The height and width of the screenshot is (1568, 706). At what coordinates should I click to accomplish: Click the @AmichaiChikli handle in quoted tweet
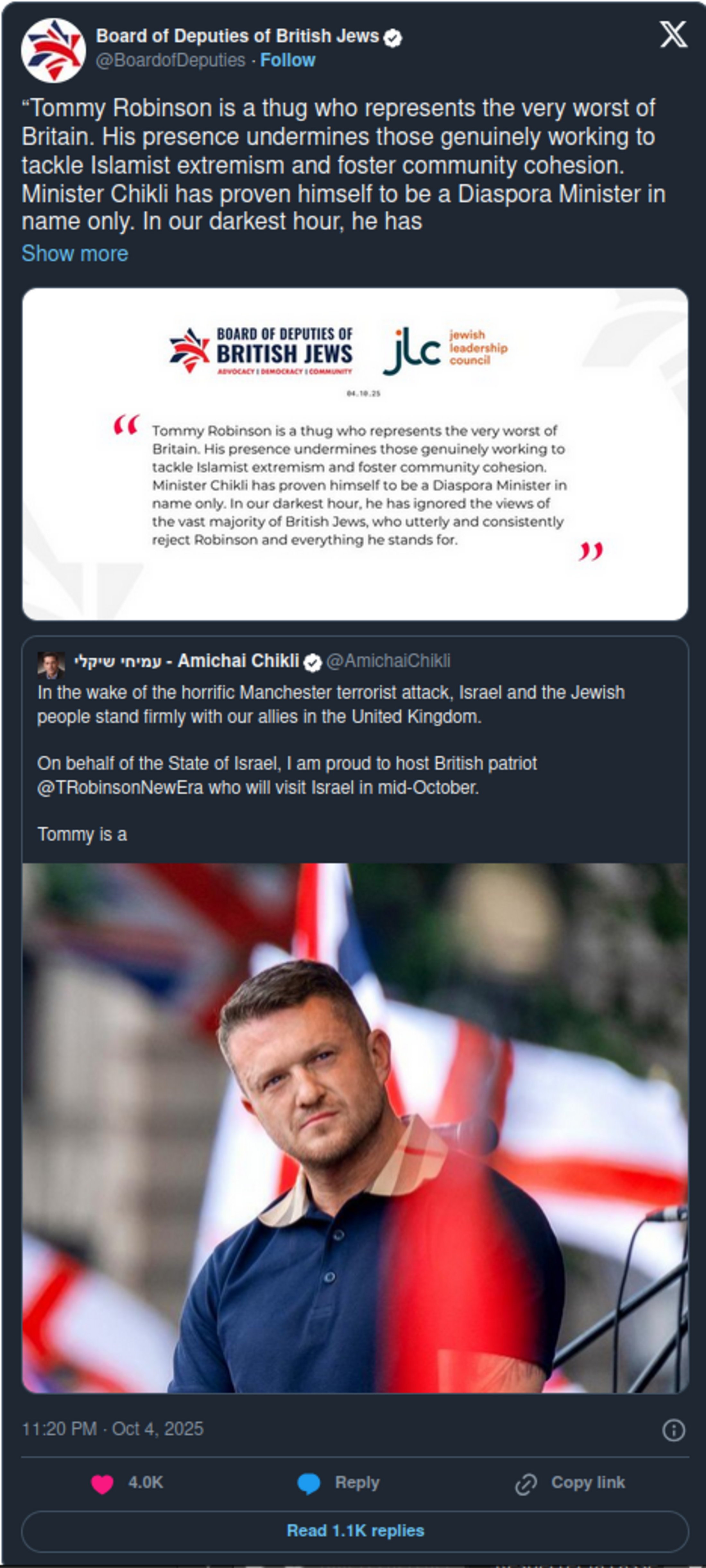388,661
